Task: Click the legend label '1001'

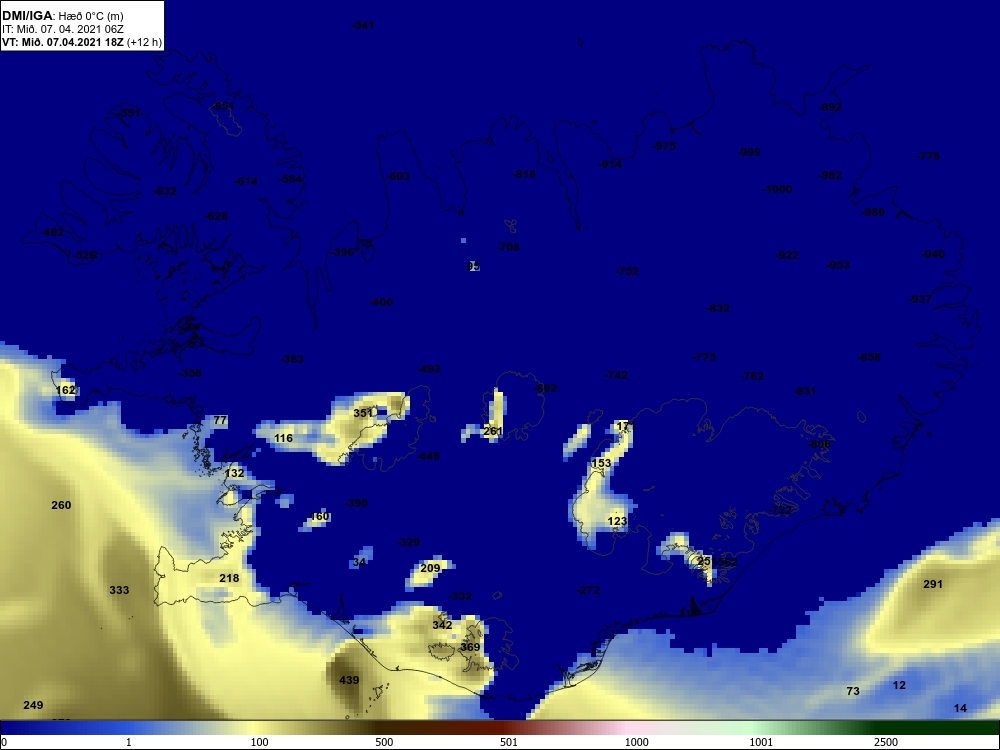Action: (761, 742)
